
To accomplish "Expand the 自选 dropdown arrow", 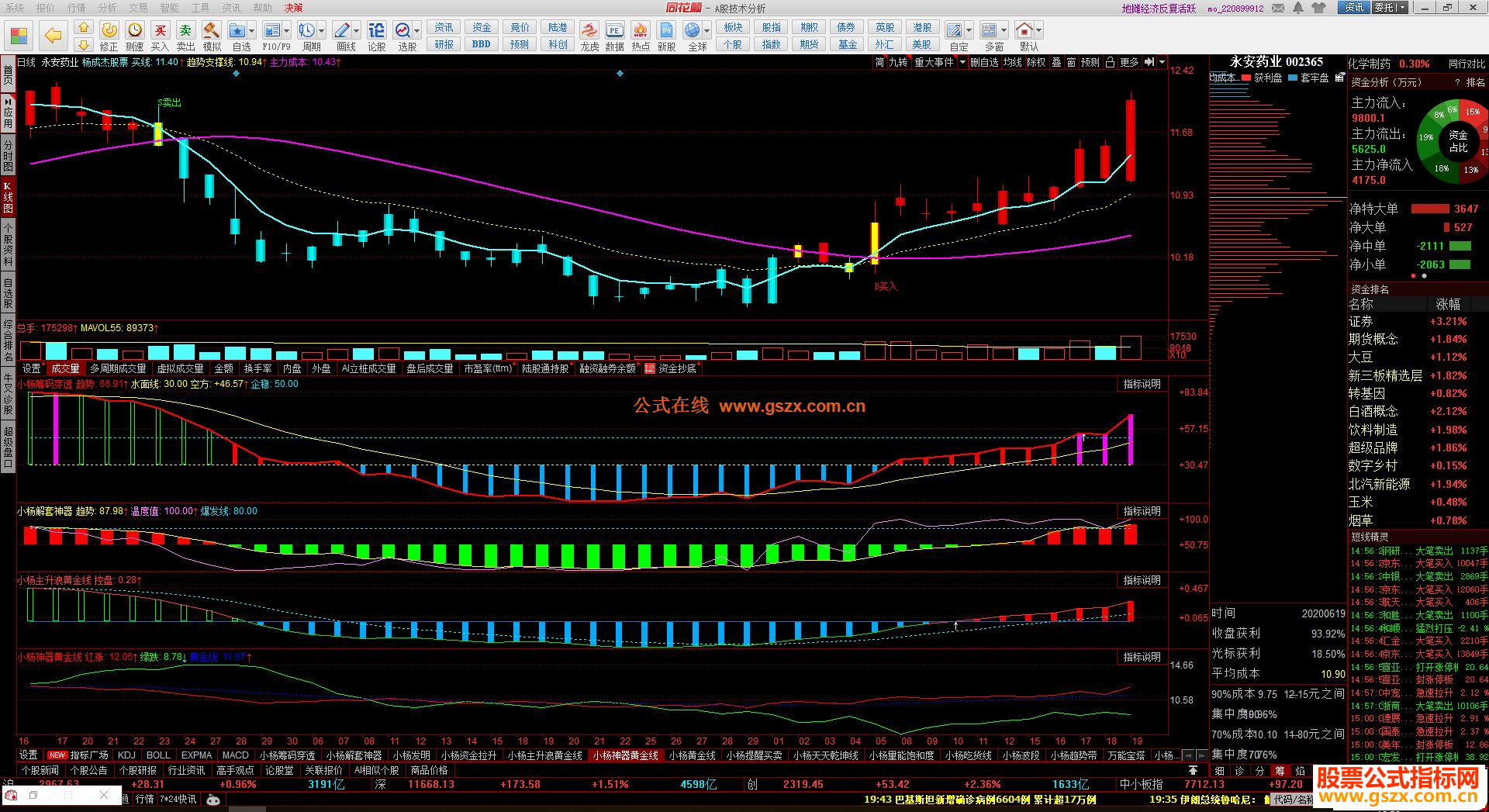I will (253, 31).
